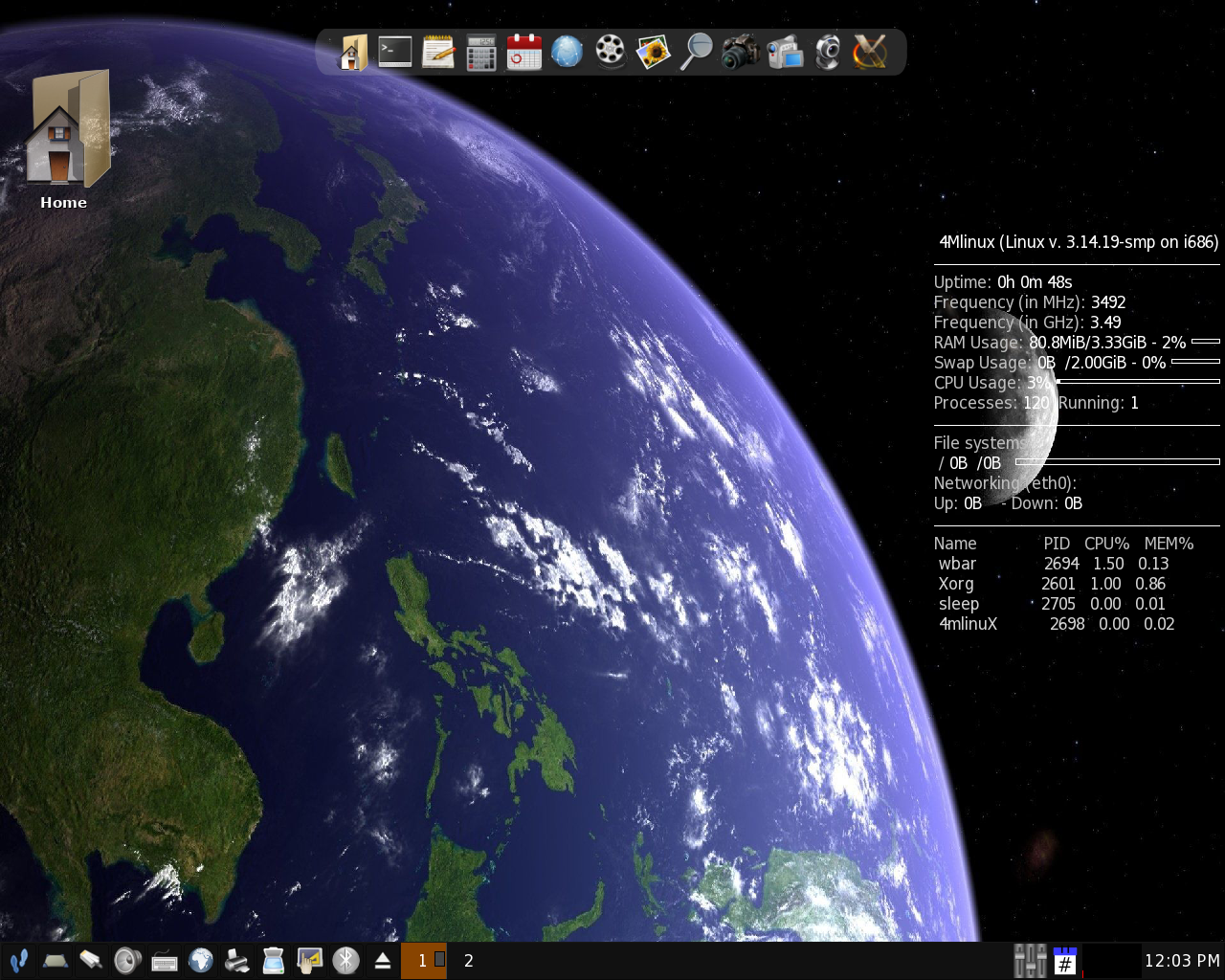This screenshot has height=980, width=1225.
Task: Click the Xorg process row
Action: tap(1052, 584)
